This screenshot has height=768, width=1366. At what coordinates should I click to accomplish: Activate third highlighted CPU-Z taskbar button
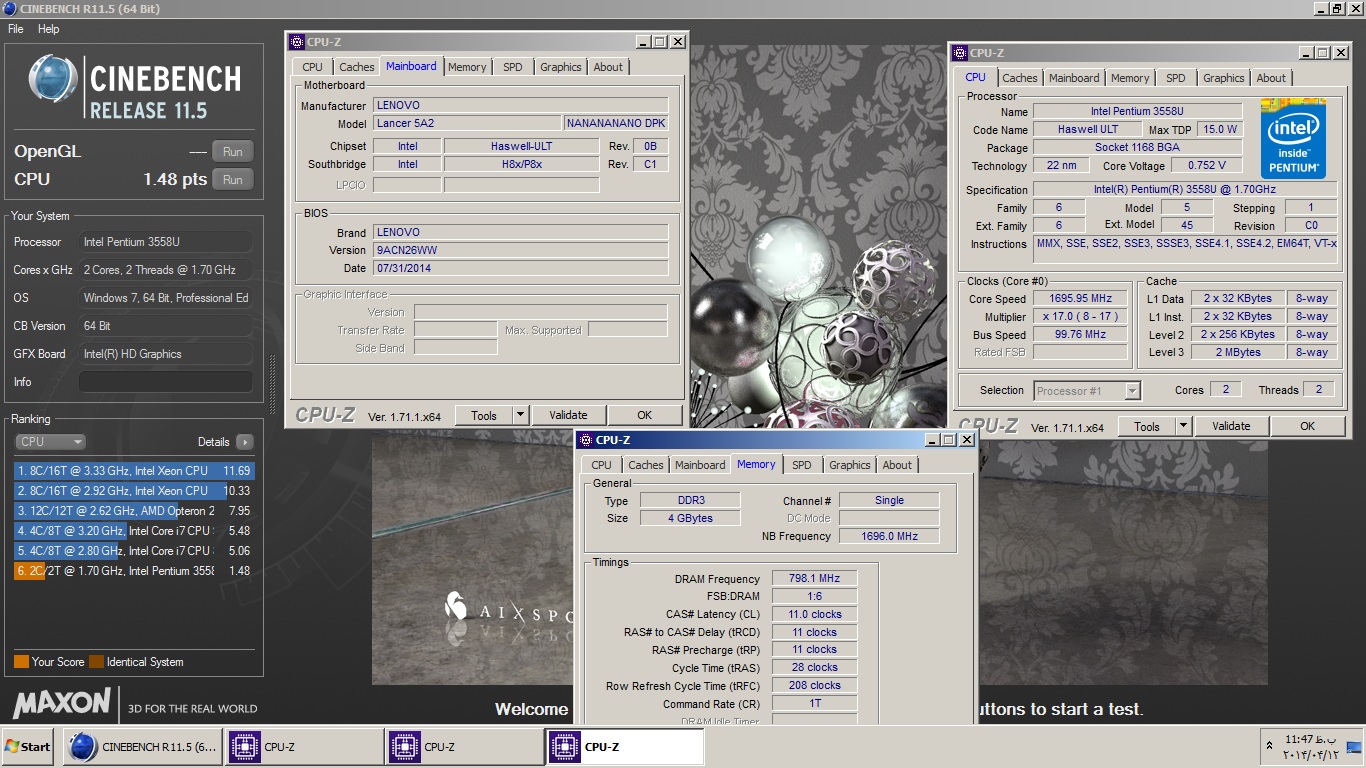click(625, 747)
